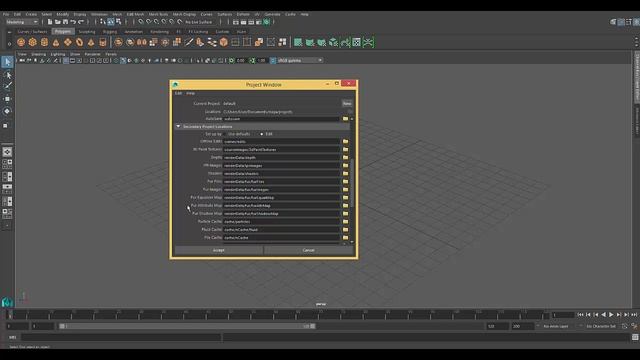
Task: Switch to single perspective layout icon
Action: (x=7, y=152)
